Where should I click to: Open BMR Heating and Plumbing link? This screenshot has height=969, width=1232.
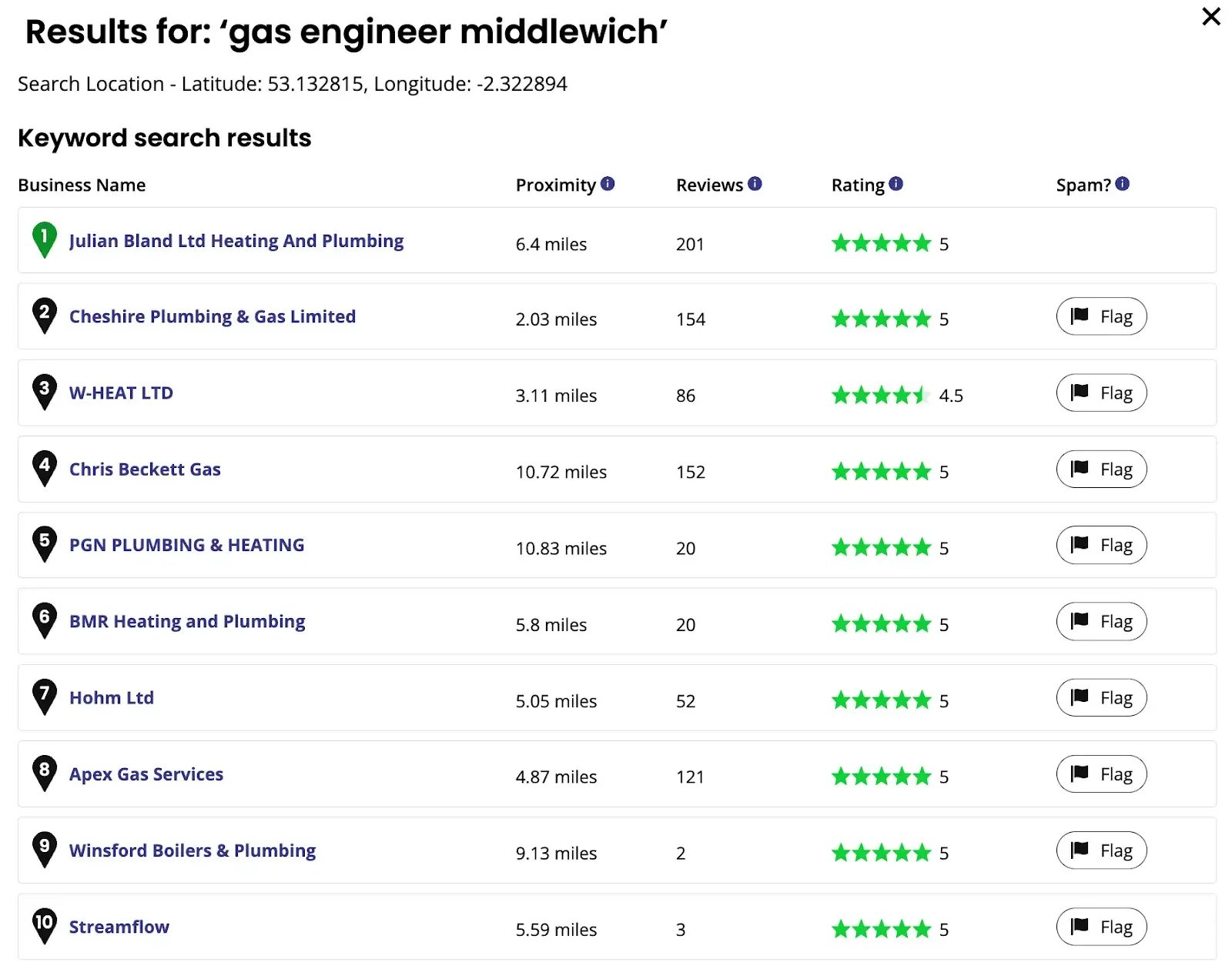pos(187,621)
